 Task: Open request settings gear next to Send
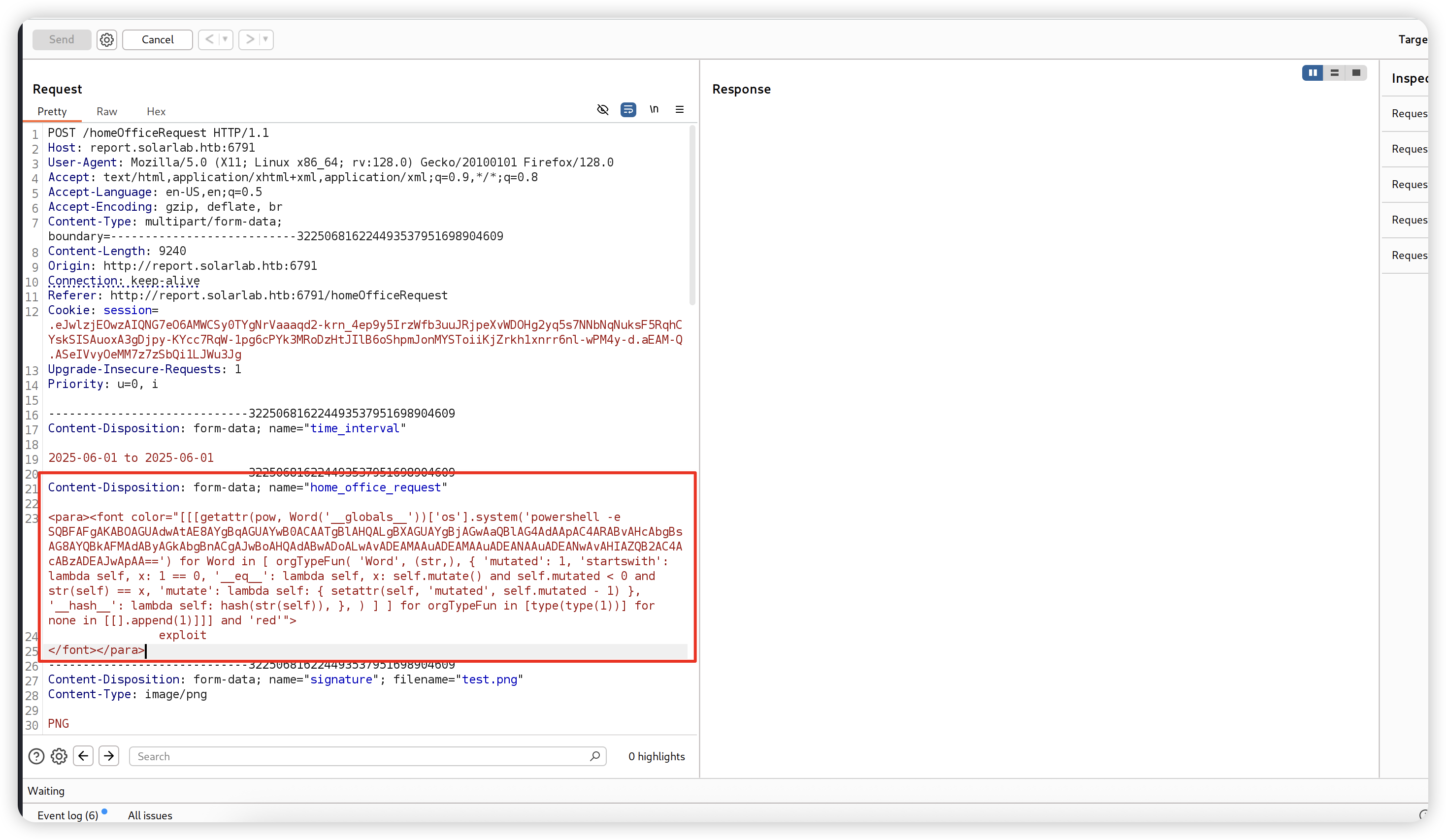click(x=107, y=39)
